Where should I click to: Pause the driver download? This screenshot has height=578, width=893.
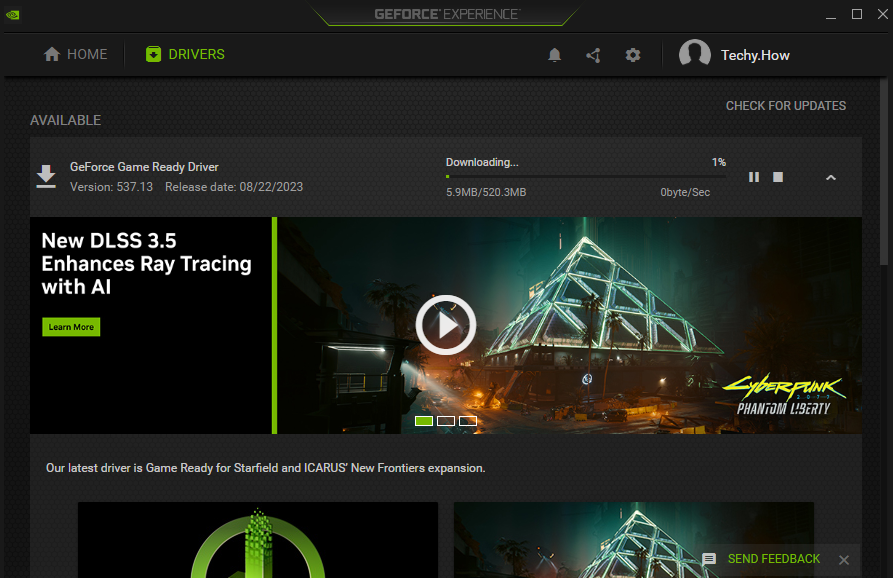pos(753,177)
